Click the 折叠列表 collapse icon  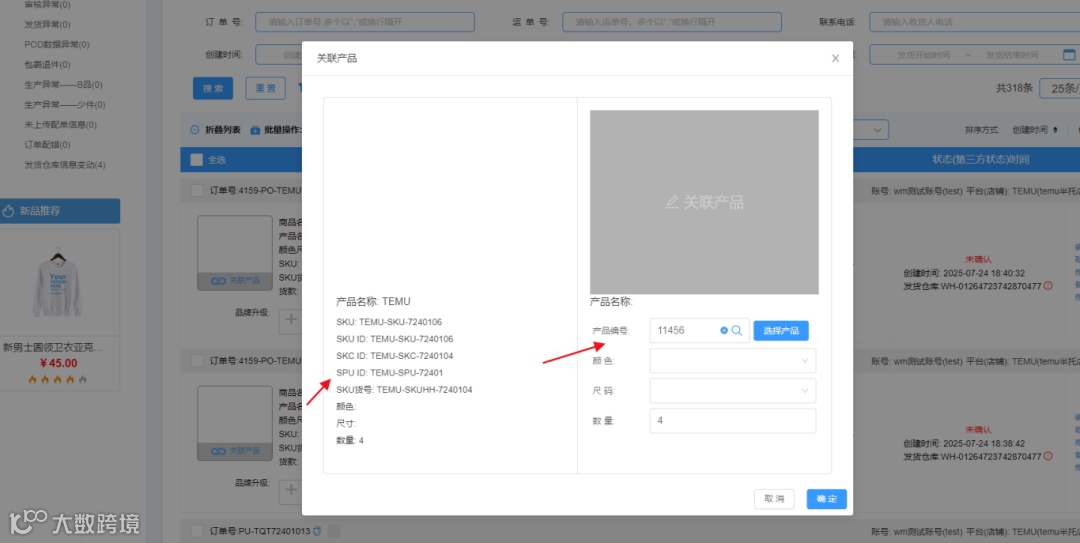tap(195, 130)
